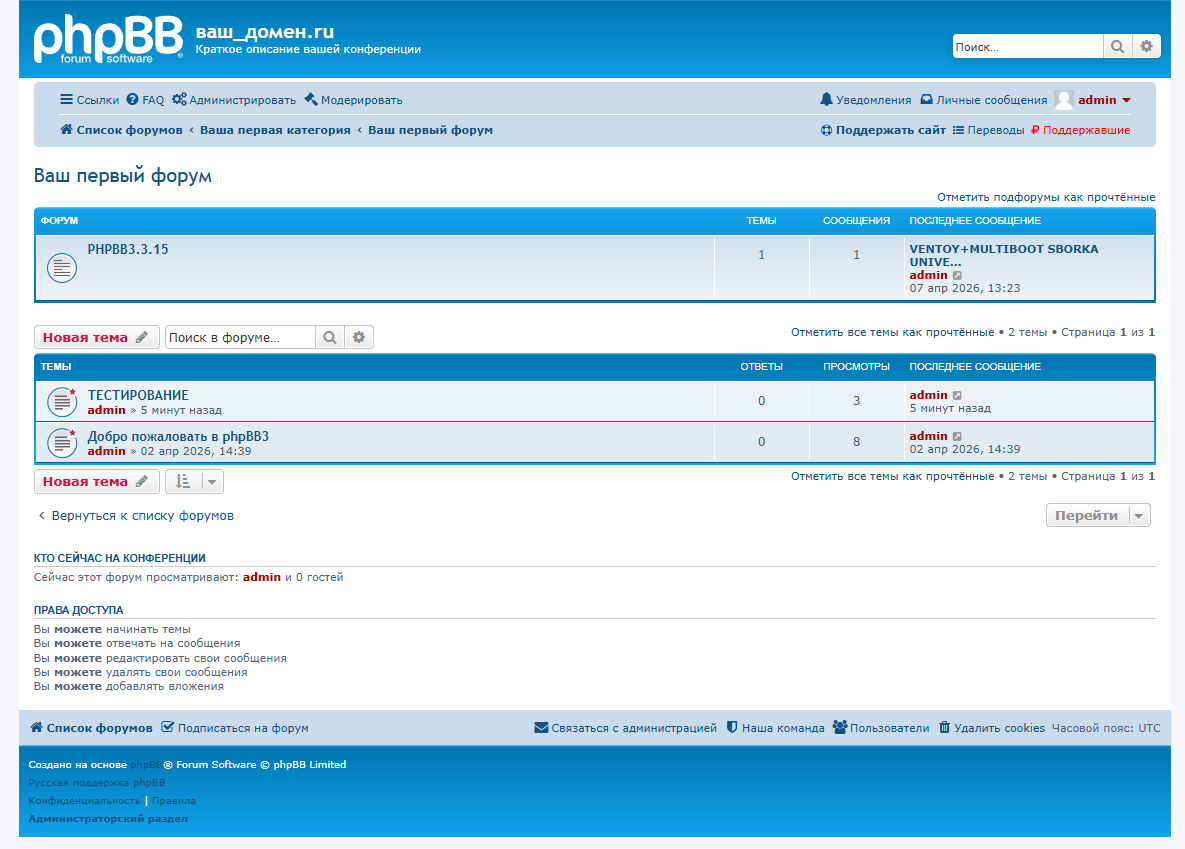The image size is (1185, 849).
Task: Click the top Новая тема button
Action: [x=96, y=338]
